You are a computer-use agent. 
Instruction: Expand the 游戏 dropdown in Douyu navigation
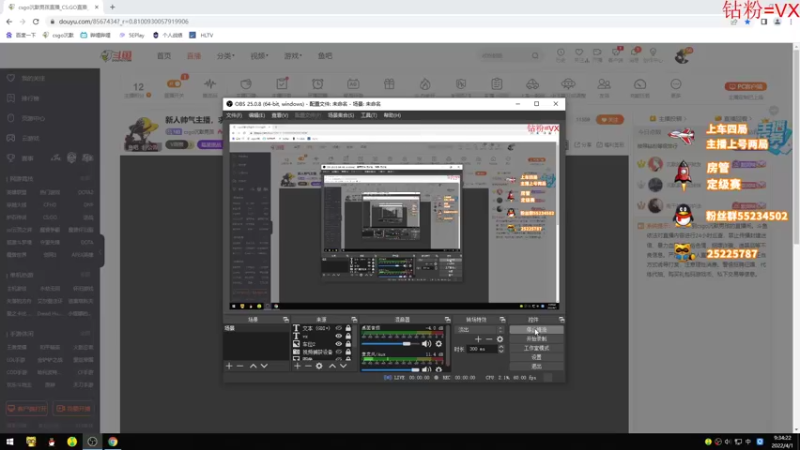pos(293,56)
